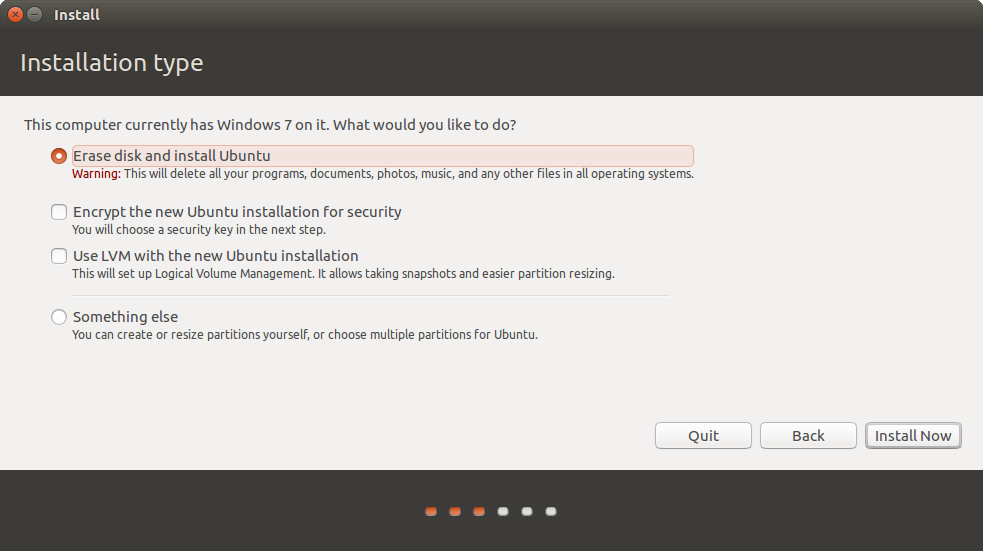Click the 'Encrypt the new Ubuntu installation' label text
The height and width of the screenshot is (551, 983).
click(237, 212)
